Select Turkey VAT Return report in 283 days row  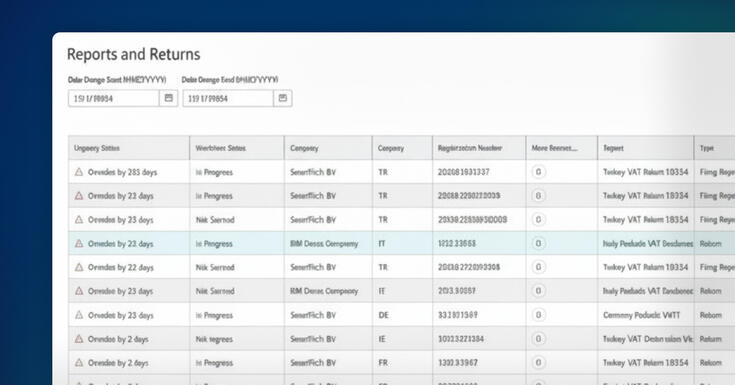tap(645, 172)
